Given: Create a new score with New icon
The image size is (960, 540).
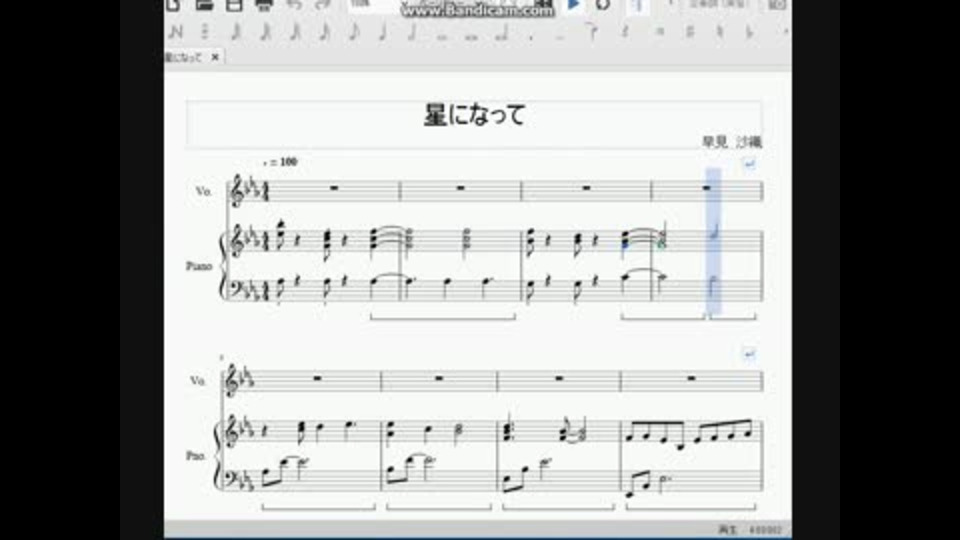Looking at the screenshot, I should click(173, 5).
